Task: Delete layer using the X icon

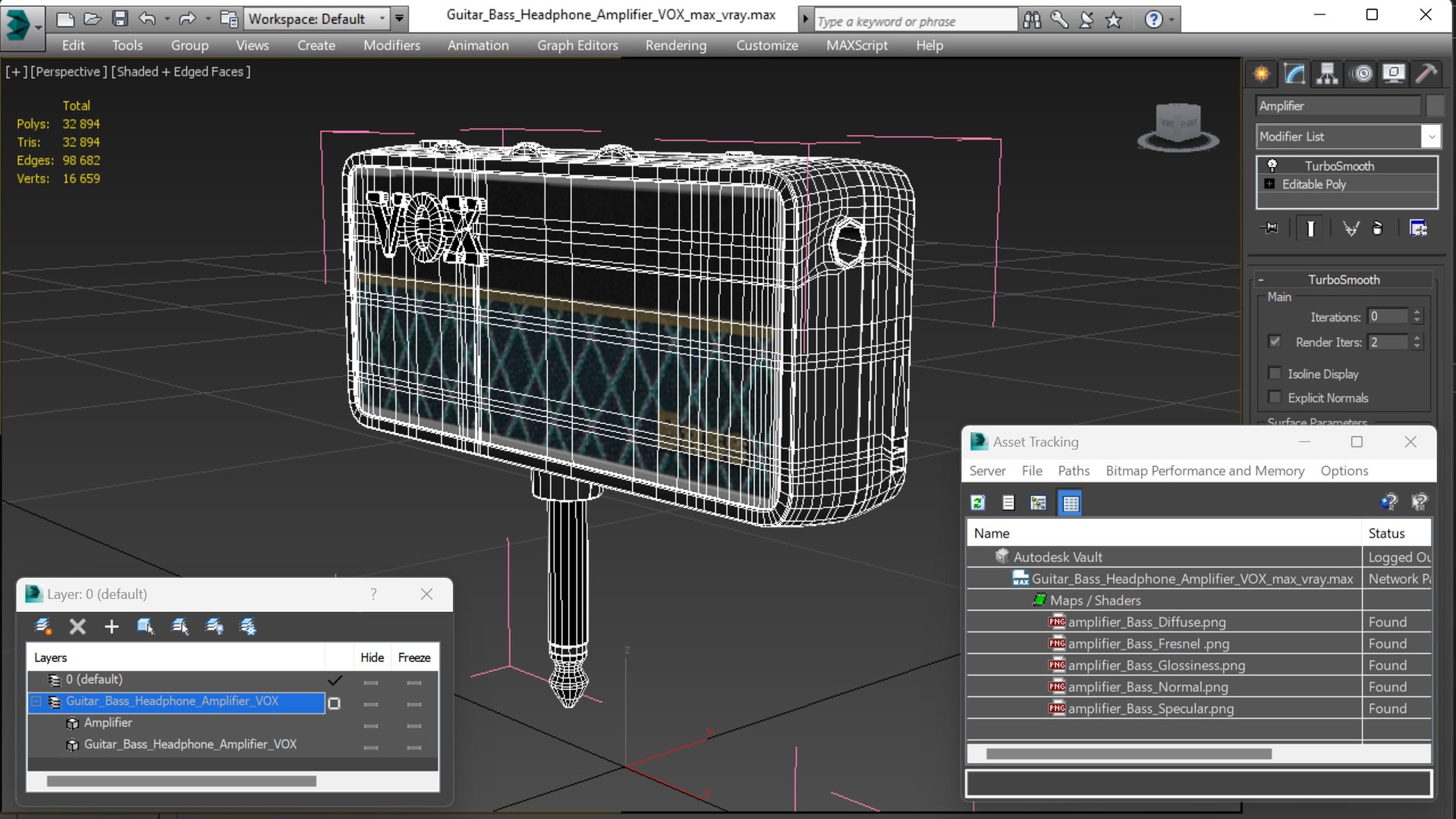Action: (x=77, y=626)
